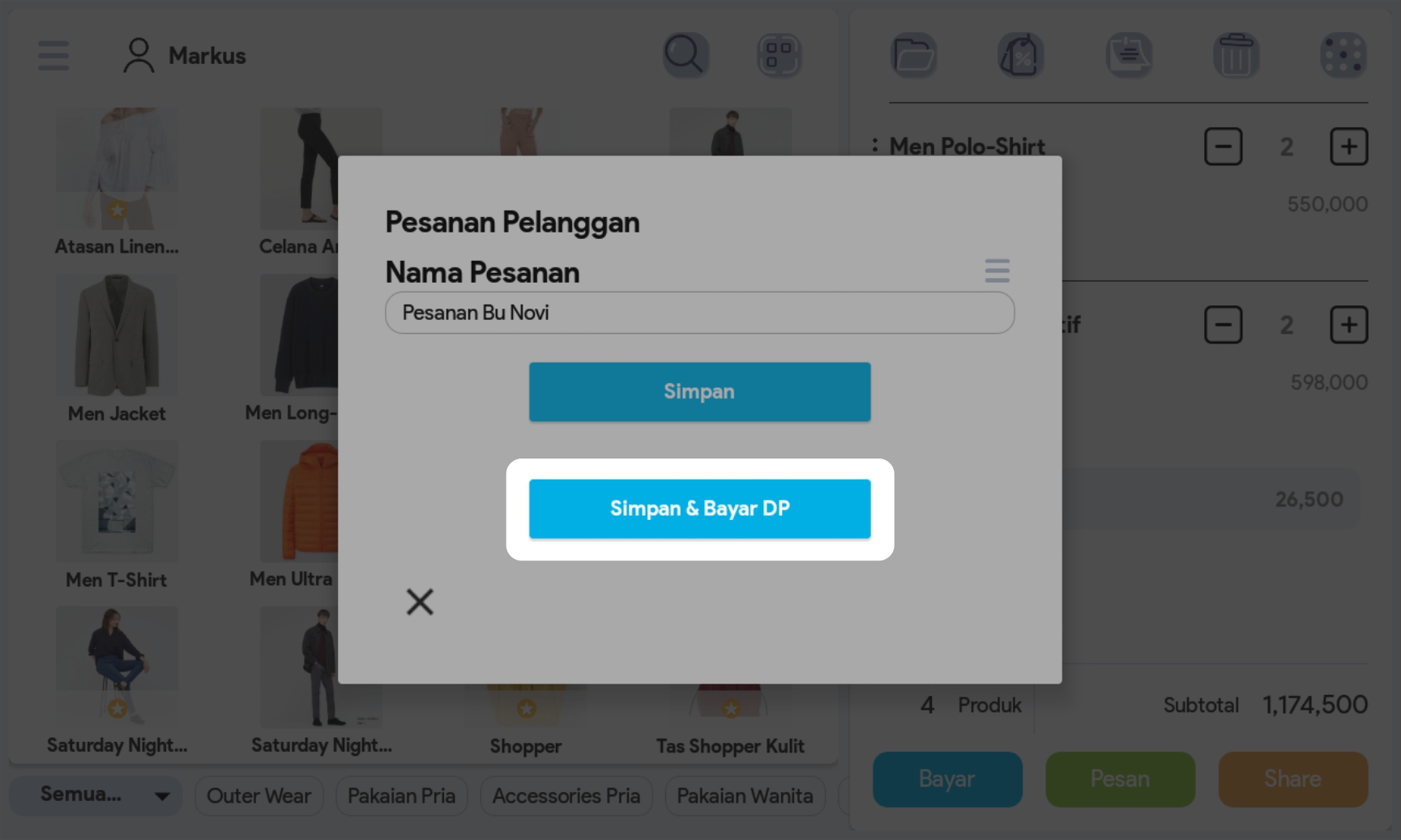
Task: Decrease Men Polo-Shirt quantity
Action: (1223, 147)
